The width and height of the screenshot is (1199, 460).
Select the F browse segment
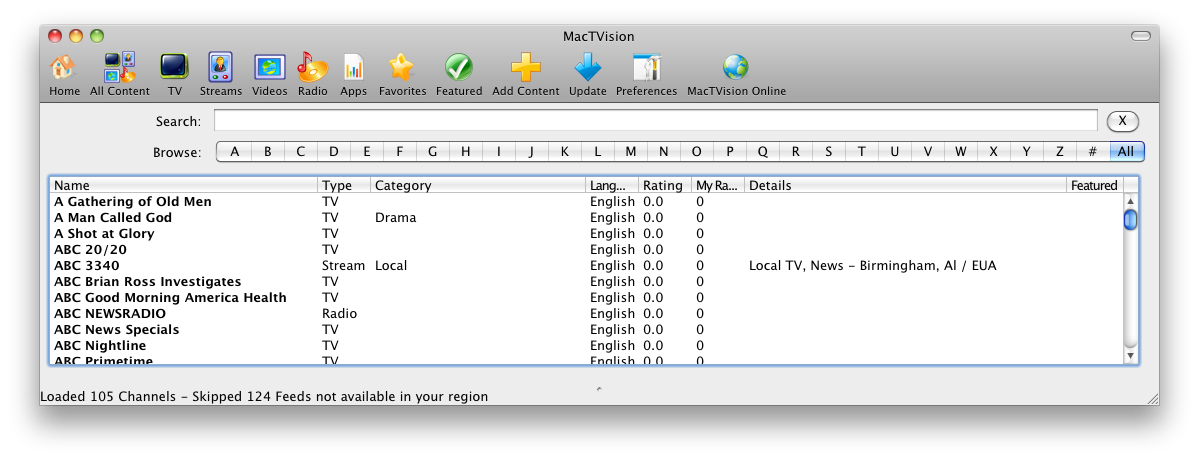399,152
